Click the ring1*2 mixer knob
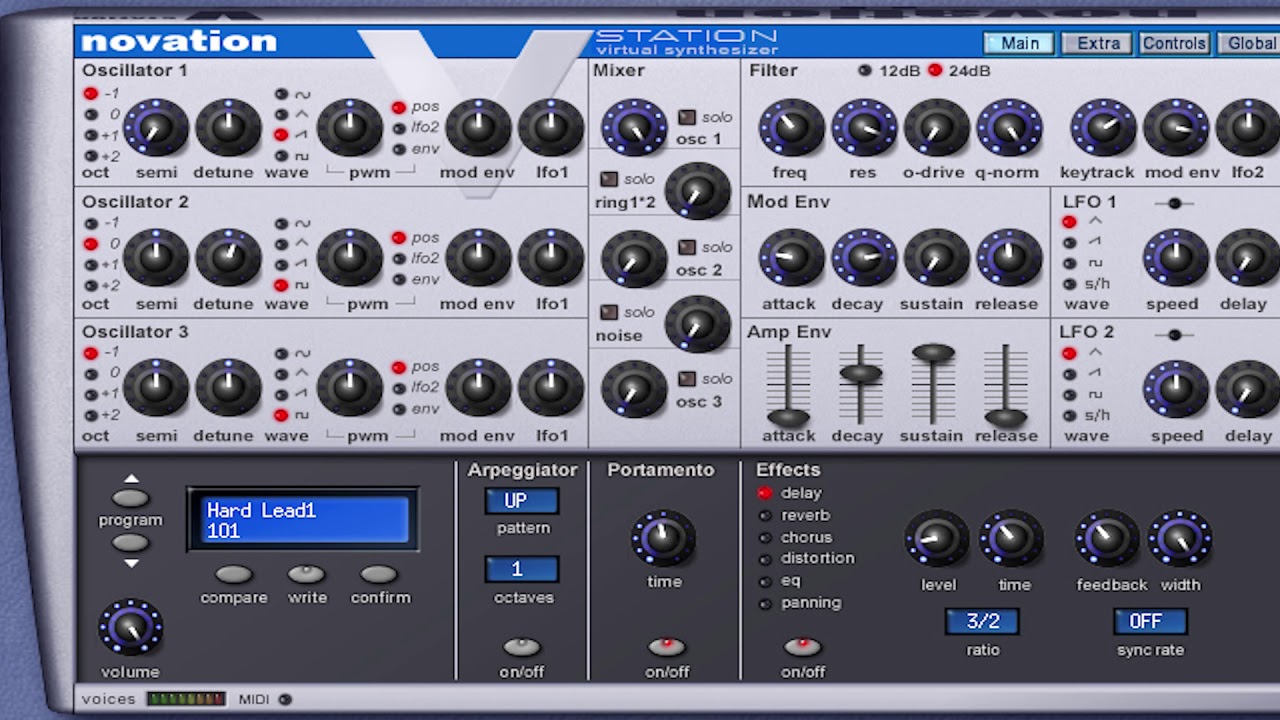This screenshot has width=1280, height=720. tap(698, 190)
